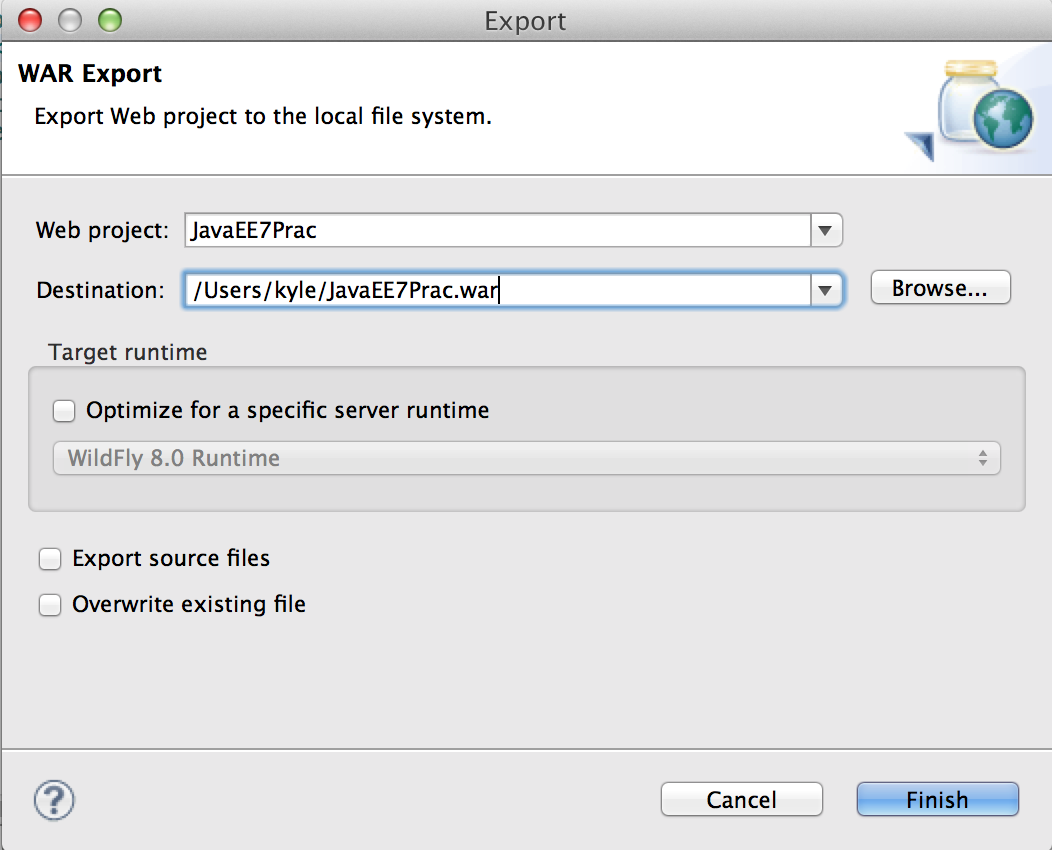Focus the Destination path text field
This screenshot has height=850, width=1052.
(497, 290)
